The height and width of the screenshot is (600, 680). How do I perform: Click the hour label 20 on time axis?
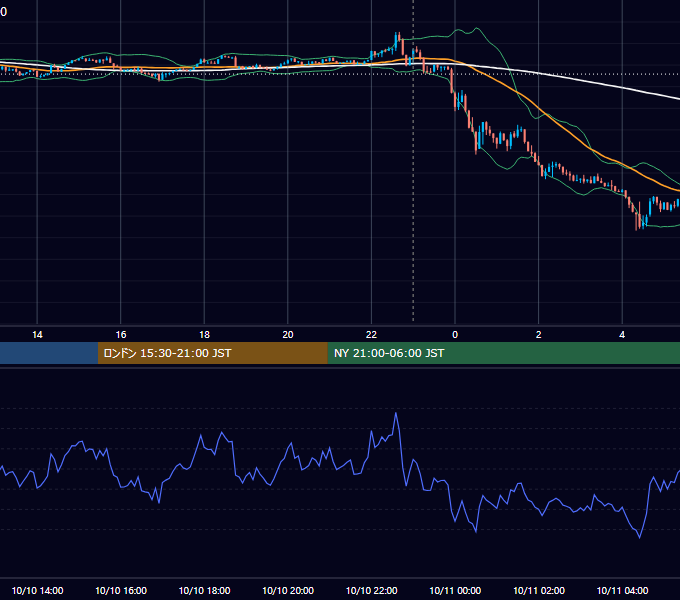pyautogui.click(x=288, y=335)
